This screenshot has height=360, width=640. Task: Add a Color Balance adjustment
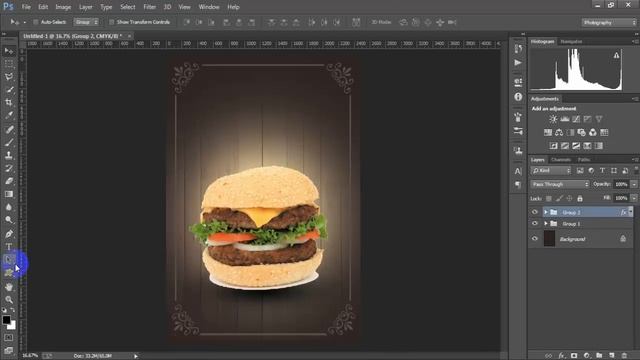[559, 132]
